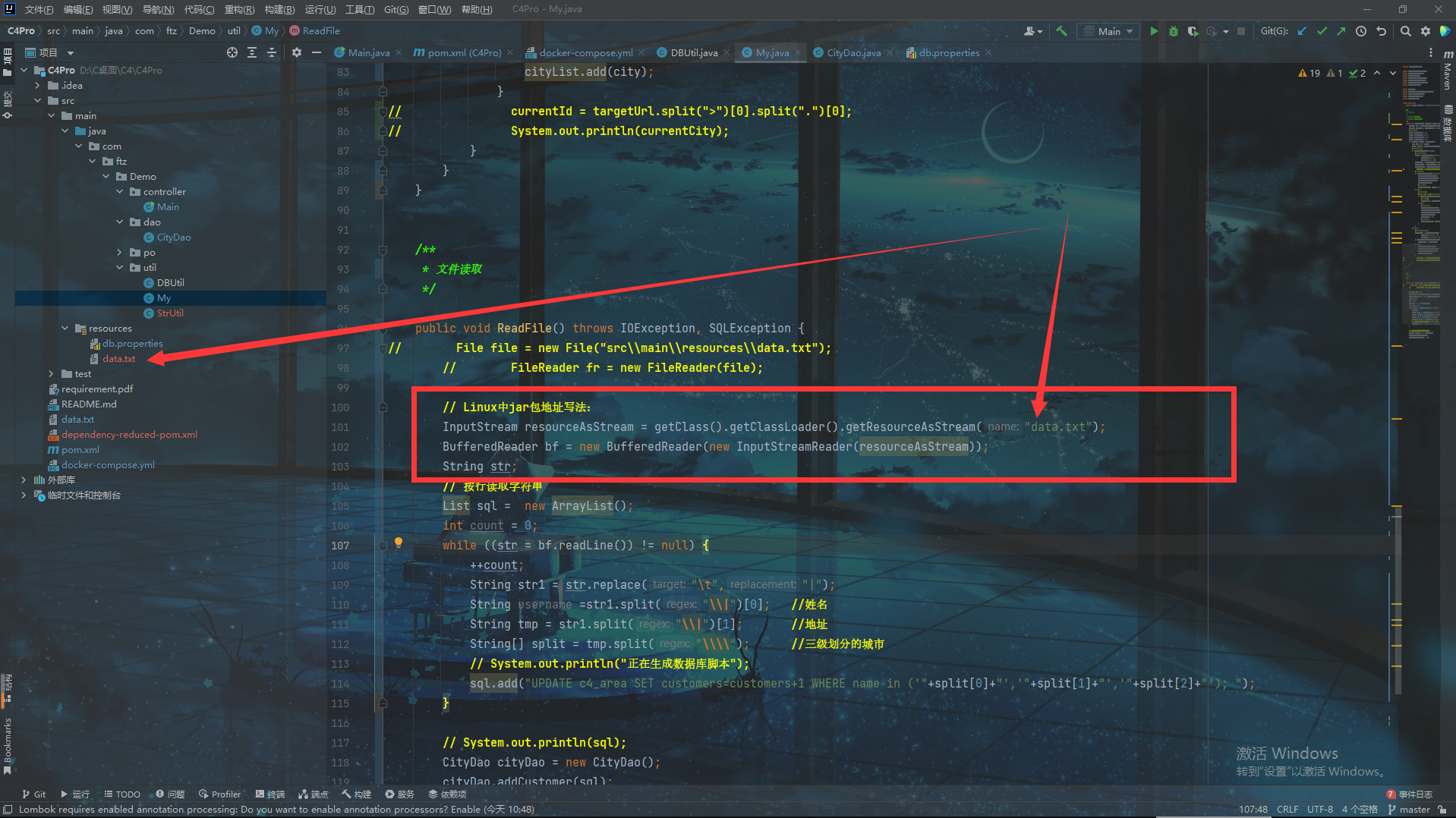Expand the test folder
The height and width of the screenshot is (818, 1456).
52,373
